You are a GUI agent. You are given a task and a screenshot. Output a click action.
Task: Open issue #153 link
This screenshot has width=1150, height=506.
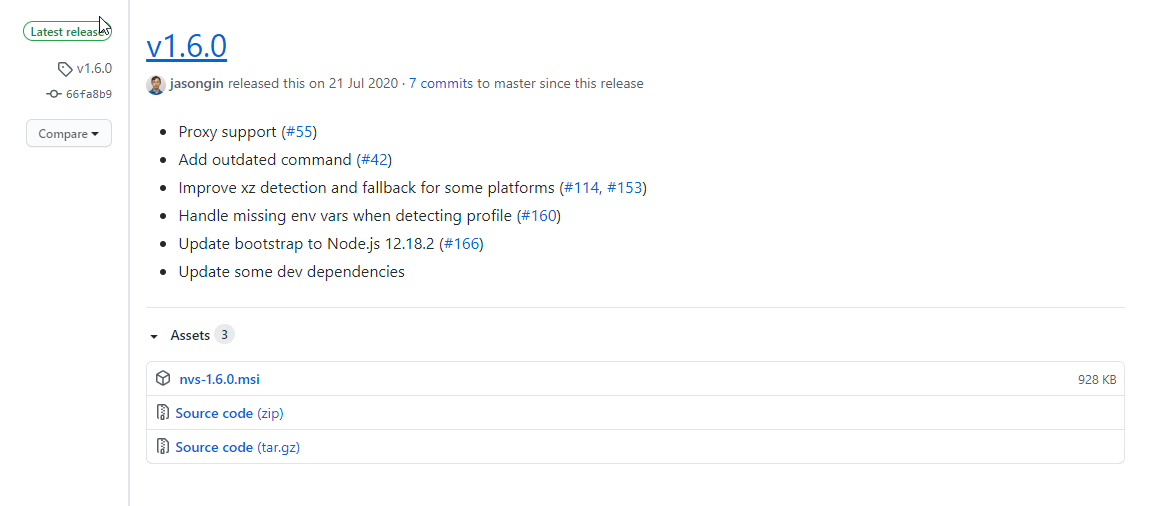pyautogui.click(x=624, y=188)
